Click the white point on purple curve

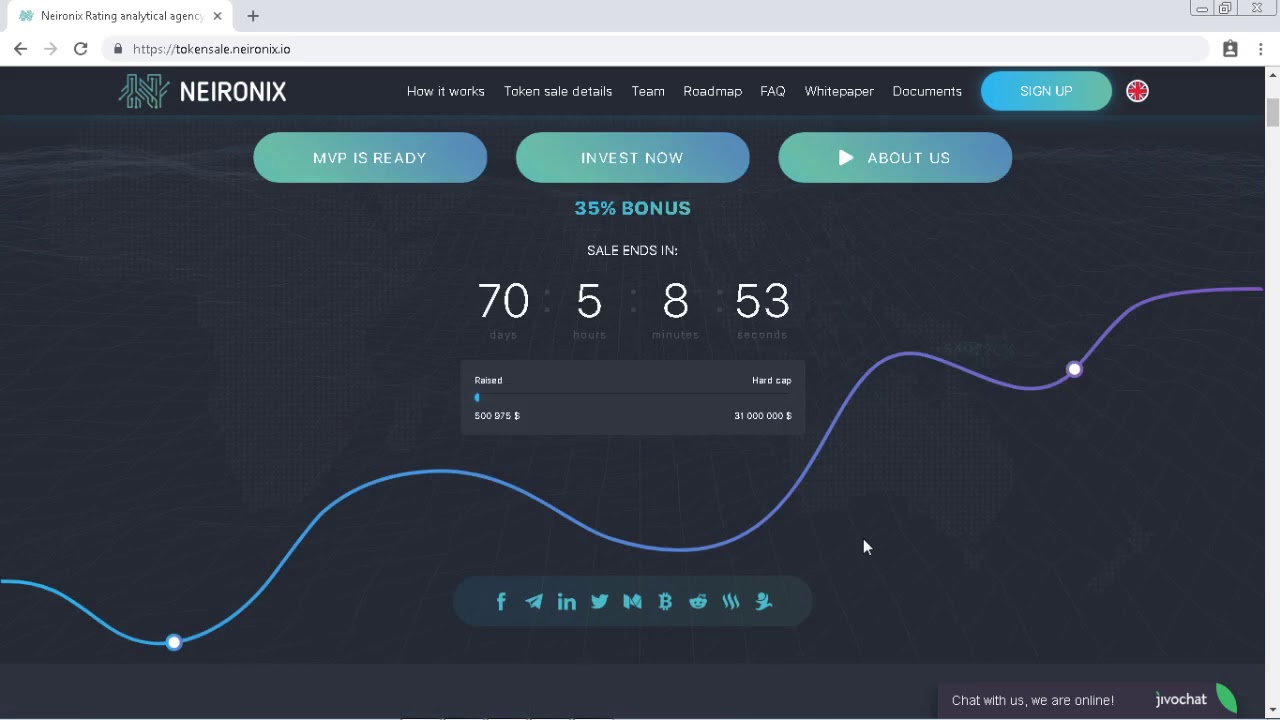[x=1074, y=369]
